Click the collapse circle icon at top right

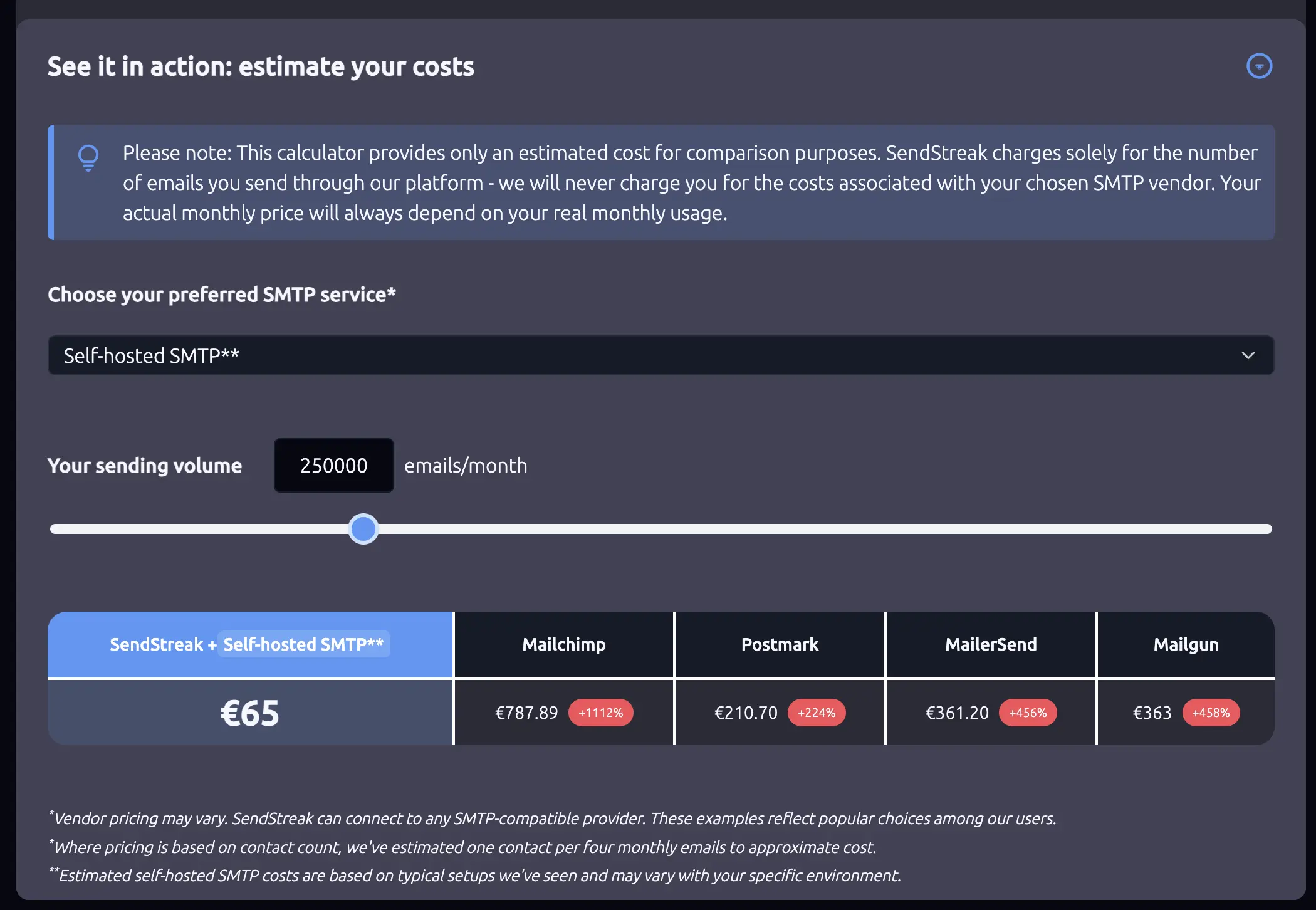(1260, 66)
